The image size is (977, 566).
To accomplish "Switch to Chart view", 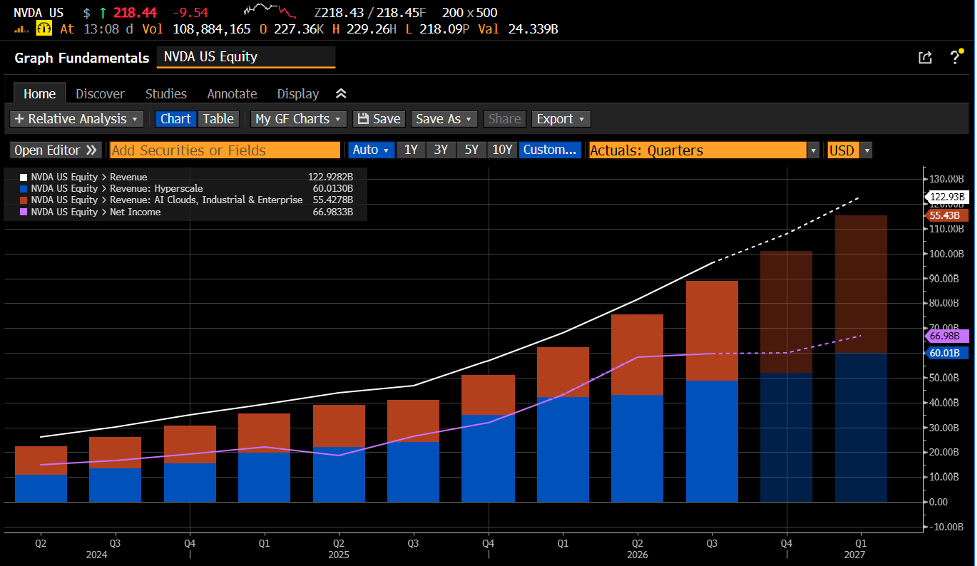I will click(176, 119).
